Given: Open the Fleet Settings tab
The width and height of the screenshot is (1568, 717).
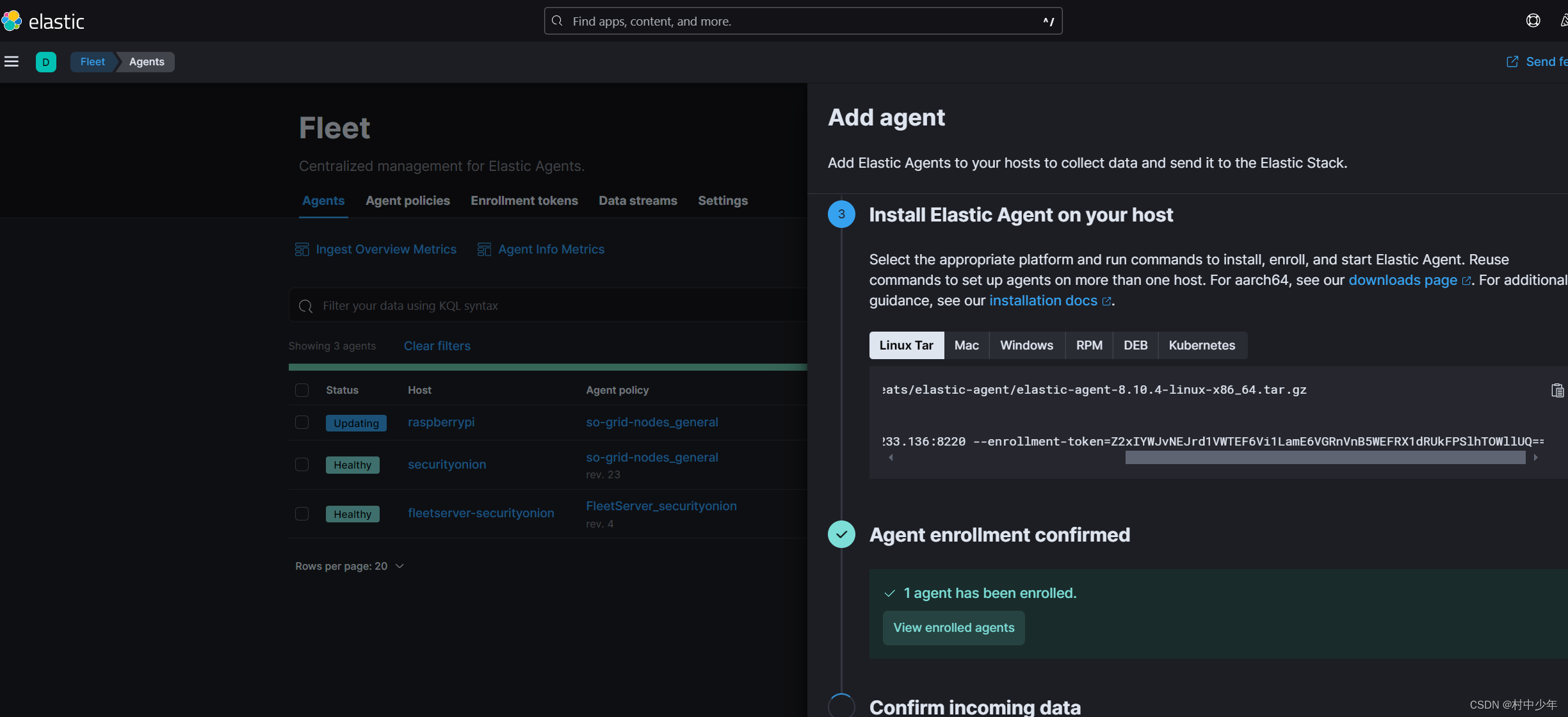Looking at the screenshot, I should pos(723,200).
